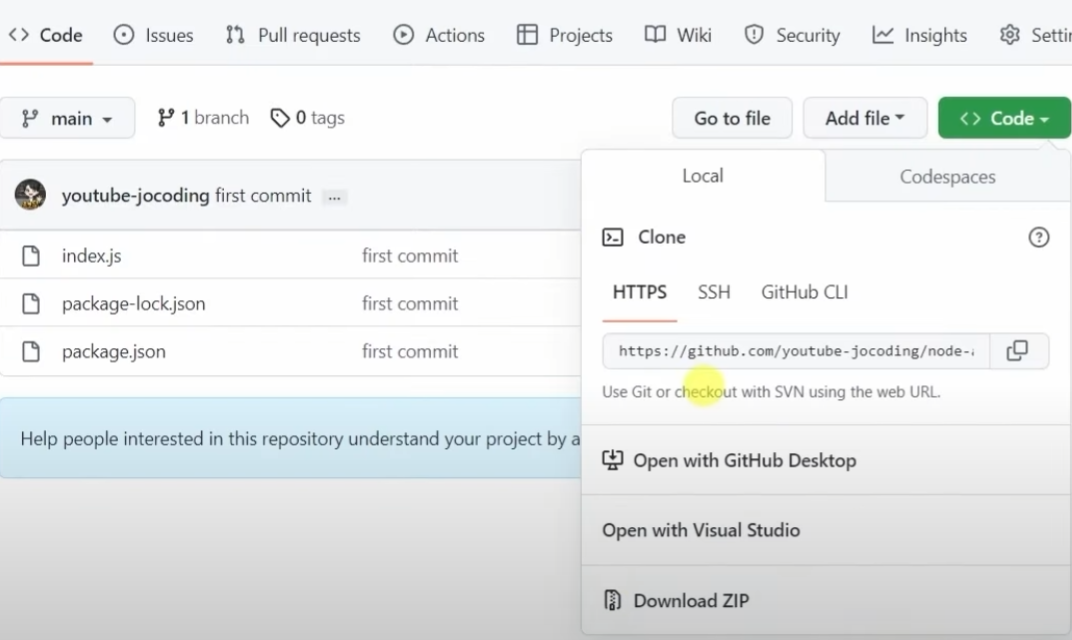Screen dimensions: 1072x640
Task: Open the package.json file
Action: pyautogui.click(x=113, y=351)
